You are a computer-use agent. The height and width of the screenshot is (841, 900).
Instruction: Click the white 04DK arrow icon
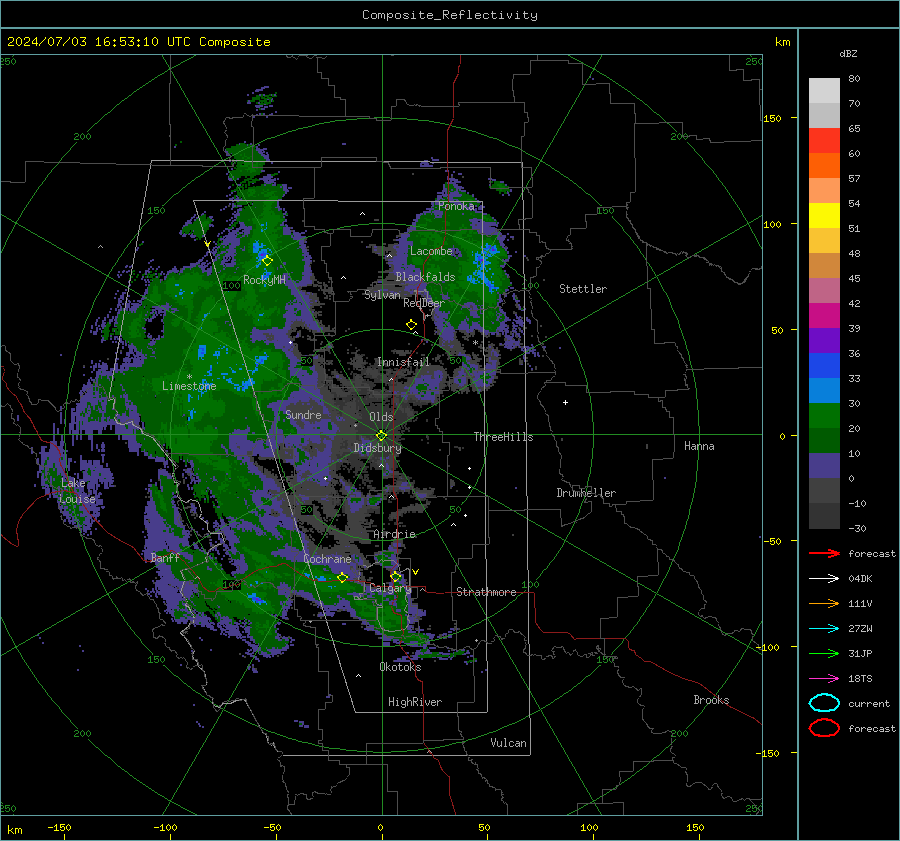[x=824, y=578]
